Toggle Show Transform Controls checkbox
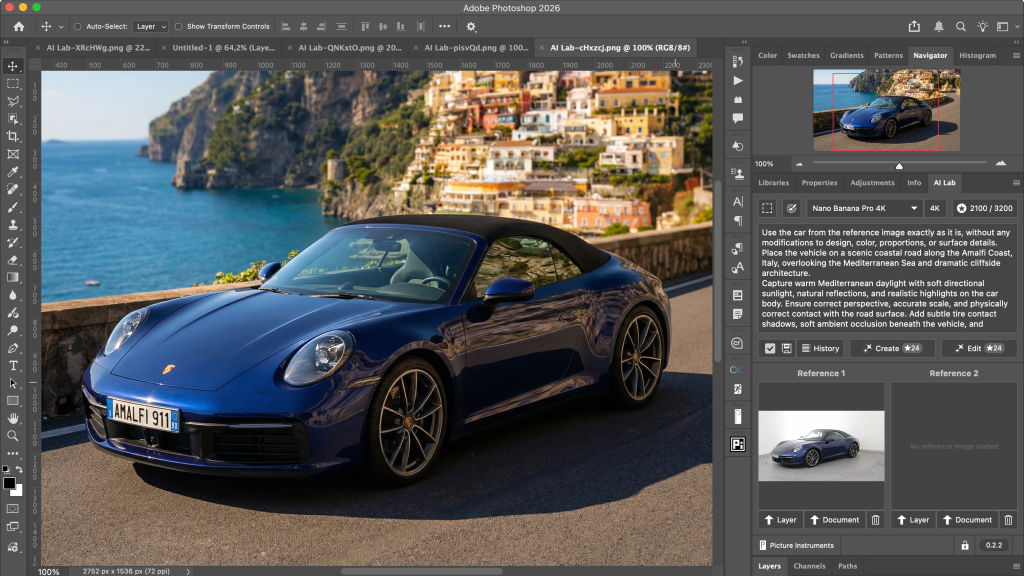The image size is (1024, 576). tap(179, 27)
